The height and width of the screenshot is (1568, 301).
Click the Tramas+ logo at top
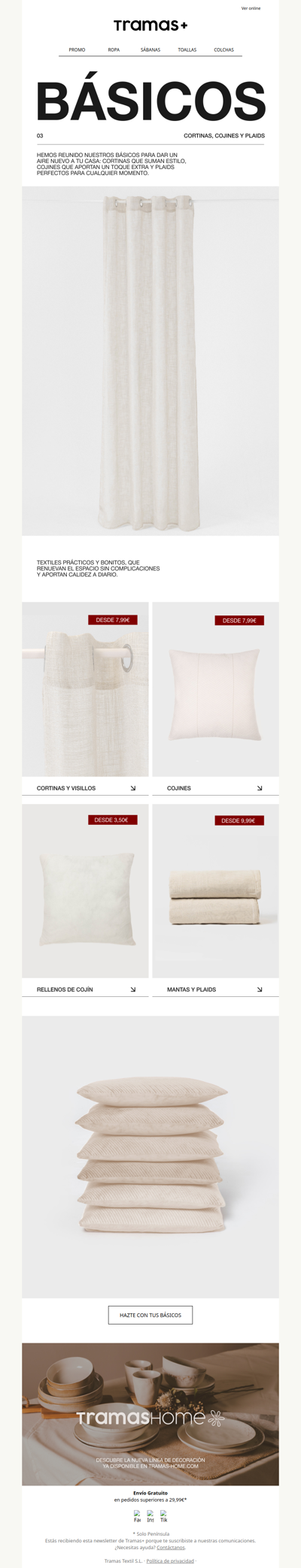click(x=150, y=26)
